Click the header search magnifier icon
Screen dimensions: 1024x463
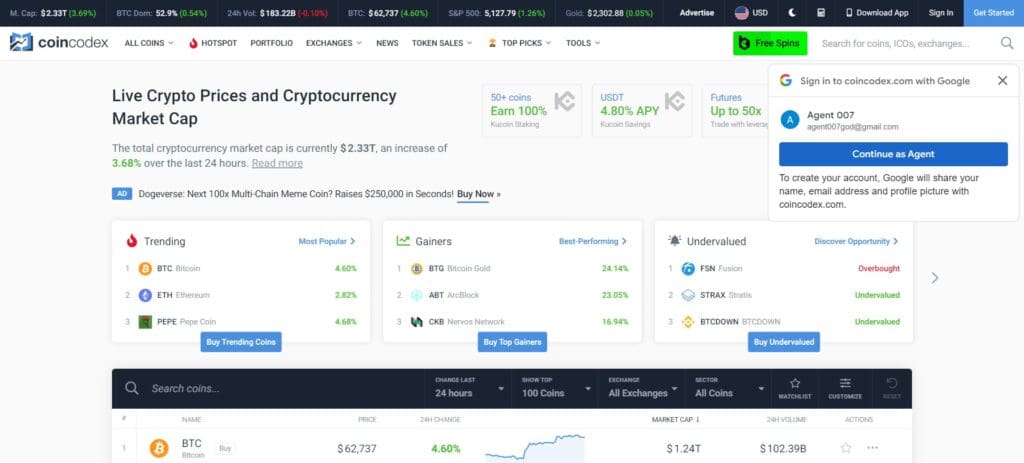click(1007, 43)
